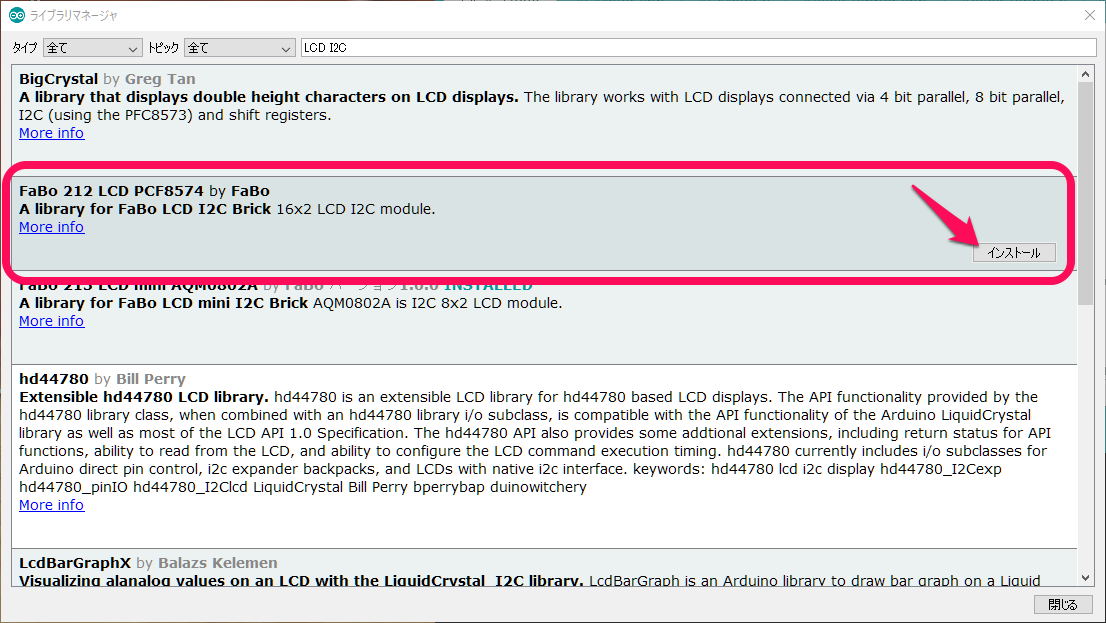Image resolution: width=1106 pixels, height=623 pixels.
Task: Open More info link for hd44780 library
Action: 51,505
